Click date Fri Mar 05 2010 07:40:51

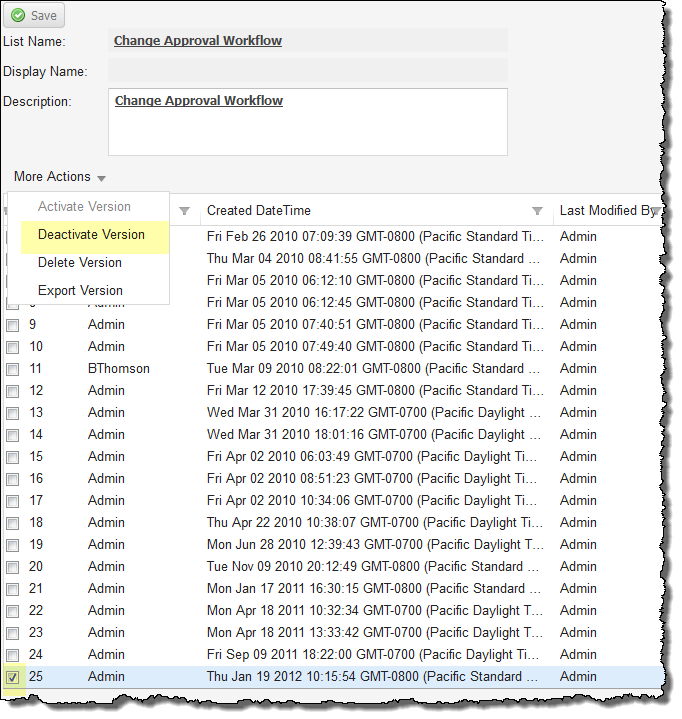(375, 324)
